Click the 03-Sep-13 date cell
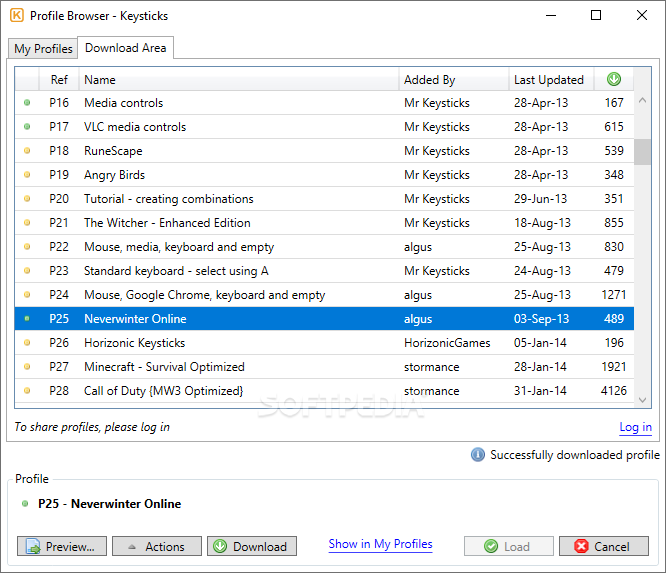Screen dimensions: 666x573 tap(541, 319)
